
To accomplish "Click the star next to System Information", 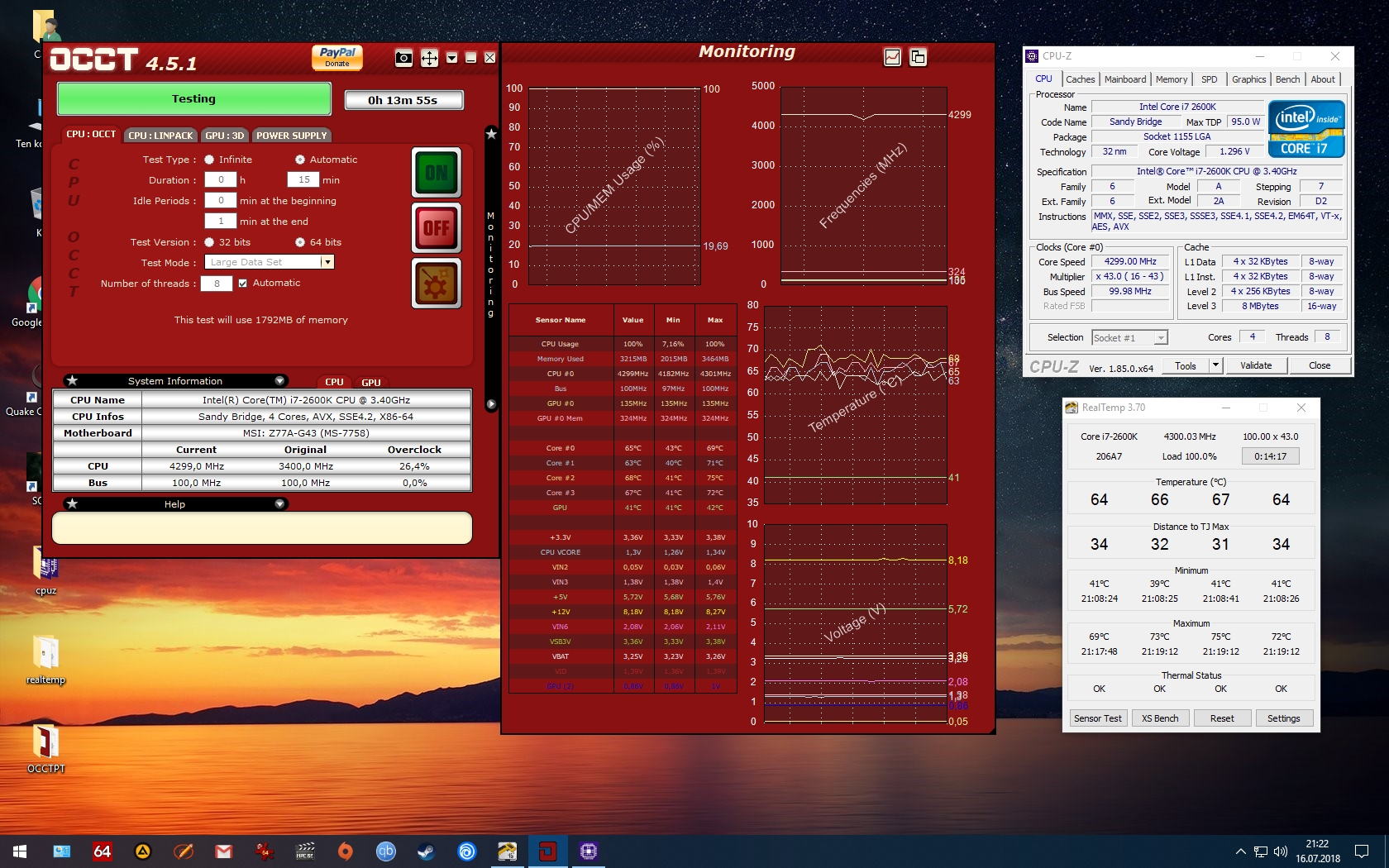I will (73, 381).
